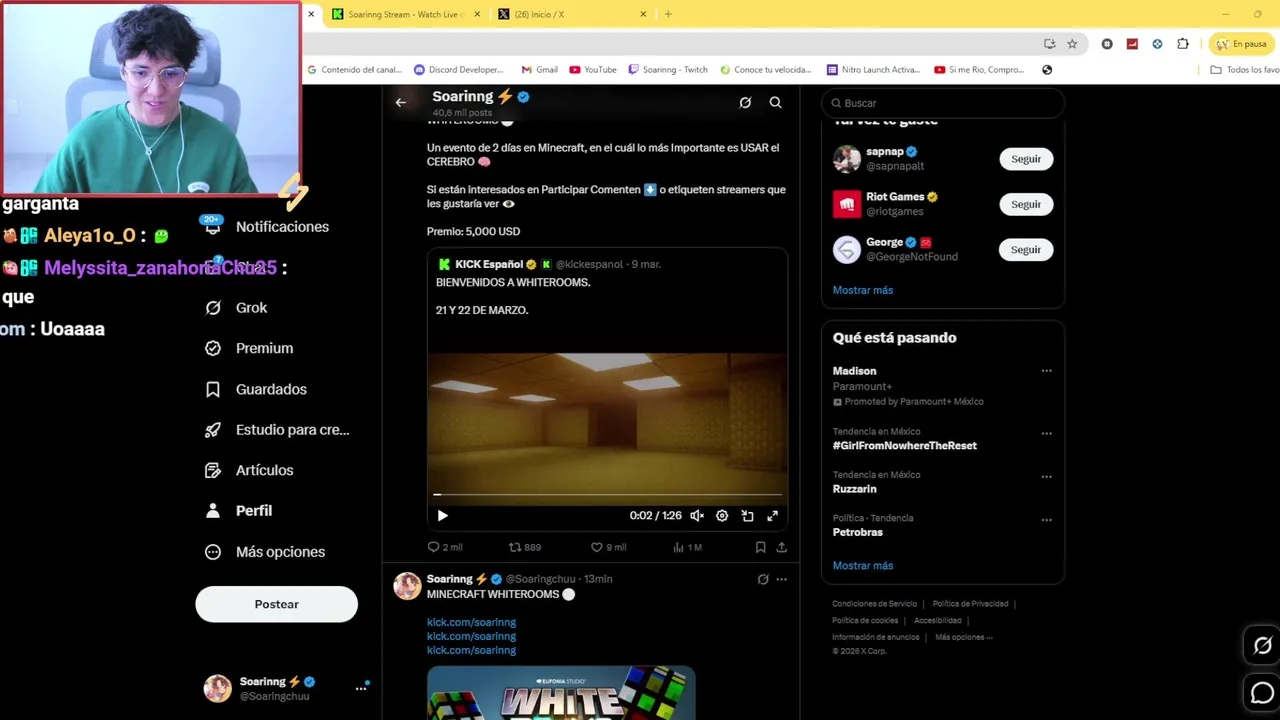Open the first kick.com/soarinng link
This screenshot has height=720, width=1280.
[471, 622]
